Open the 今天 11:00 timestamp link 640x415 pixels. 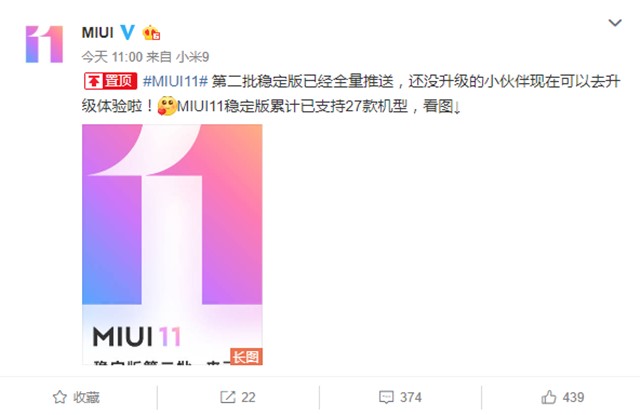pos(112,57)
